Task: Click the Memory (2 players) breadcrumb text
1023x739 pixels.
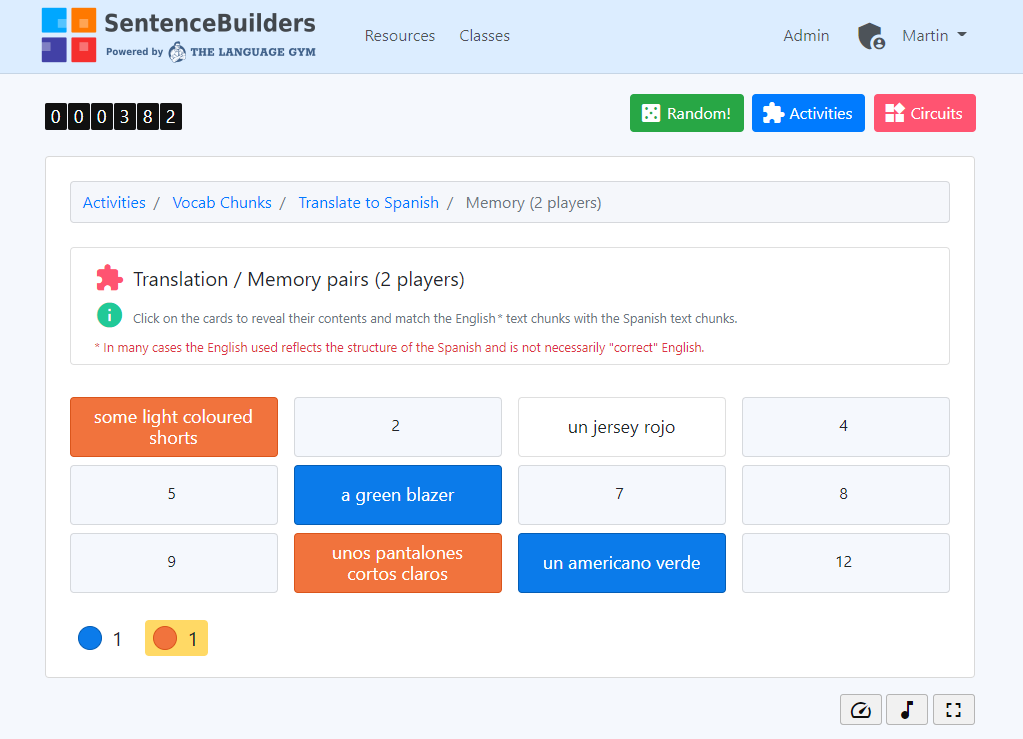Action: point(534,203)
